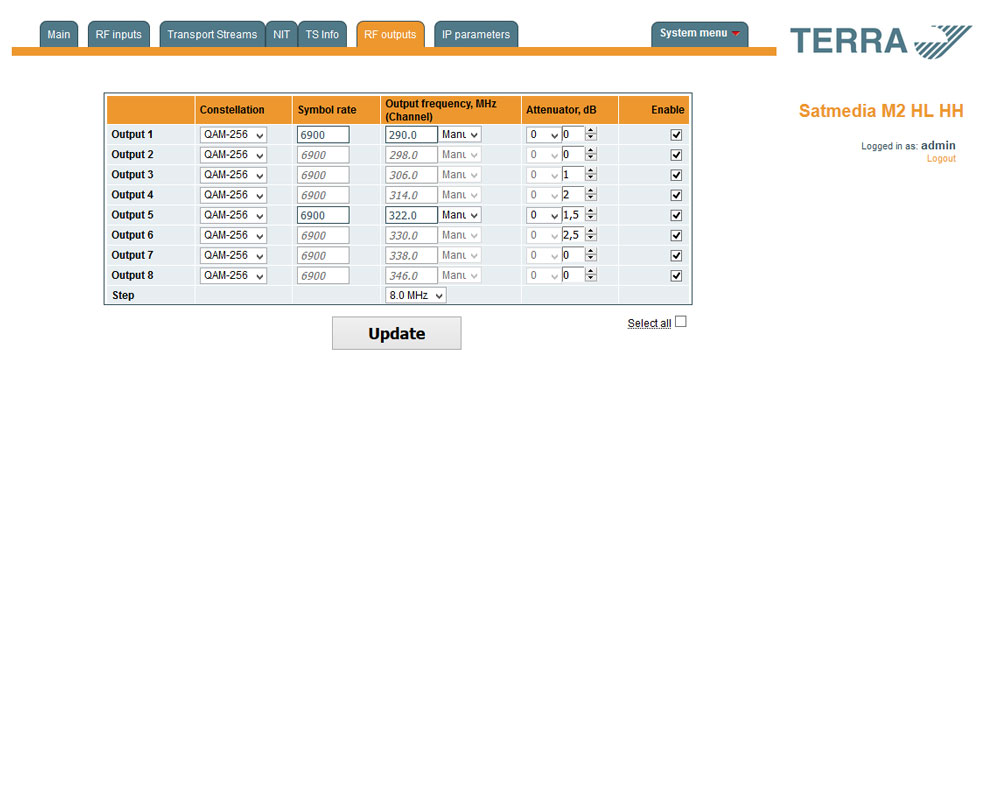Switch to the Transport Streams tab
The width and height of the screenshot is (1000, 800).
click(x=212, y=35)
